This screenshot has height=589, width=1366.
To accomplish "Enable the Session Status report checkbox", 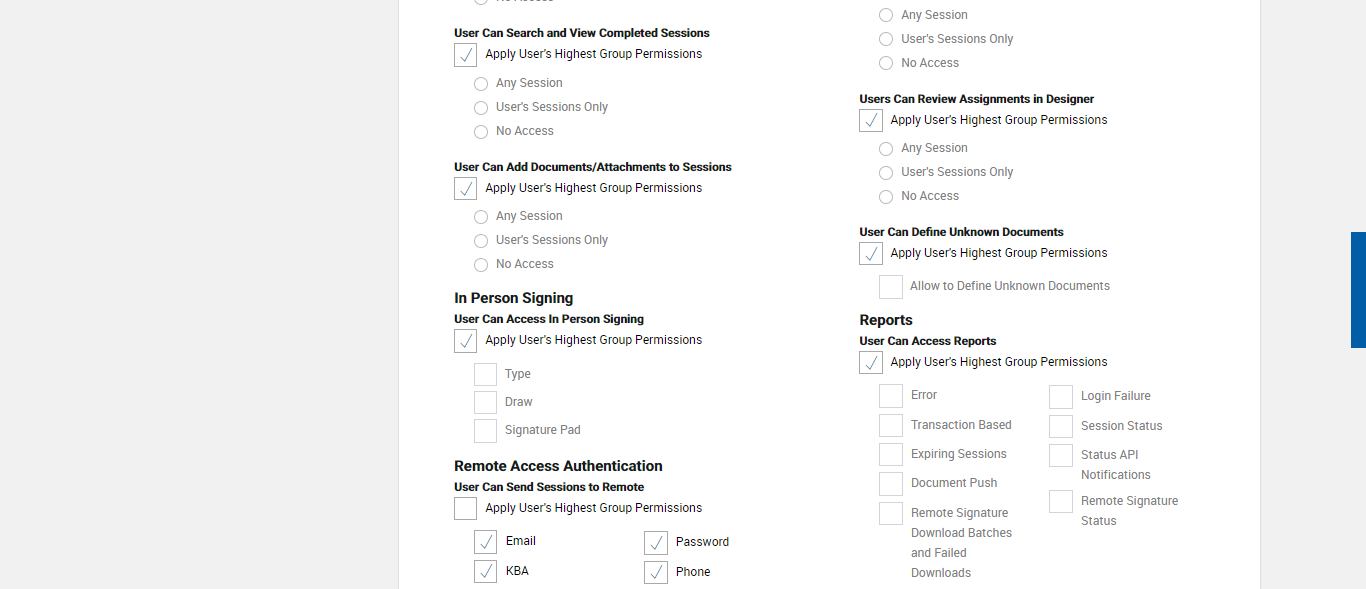I will tap(1061, 427).
